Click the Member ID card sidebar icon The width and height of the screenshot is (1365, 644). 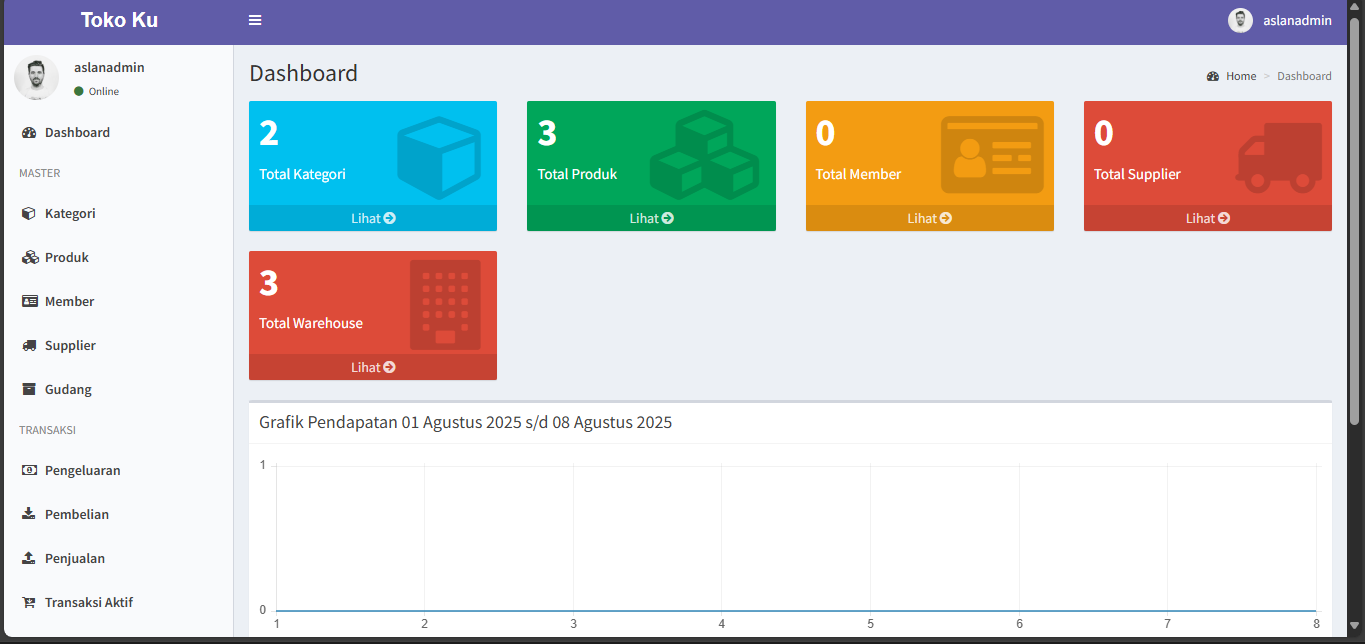coord(29,302)
